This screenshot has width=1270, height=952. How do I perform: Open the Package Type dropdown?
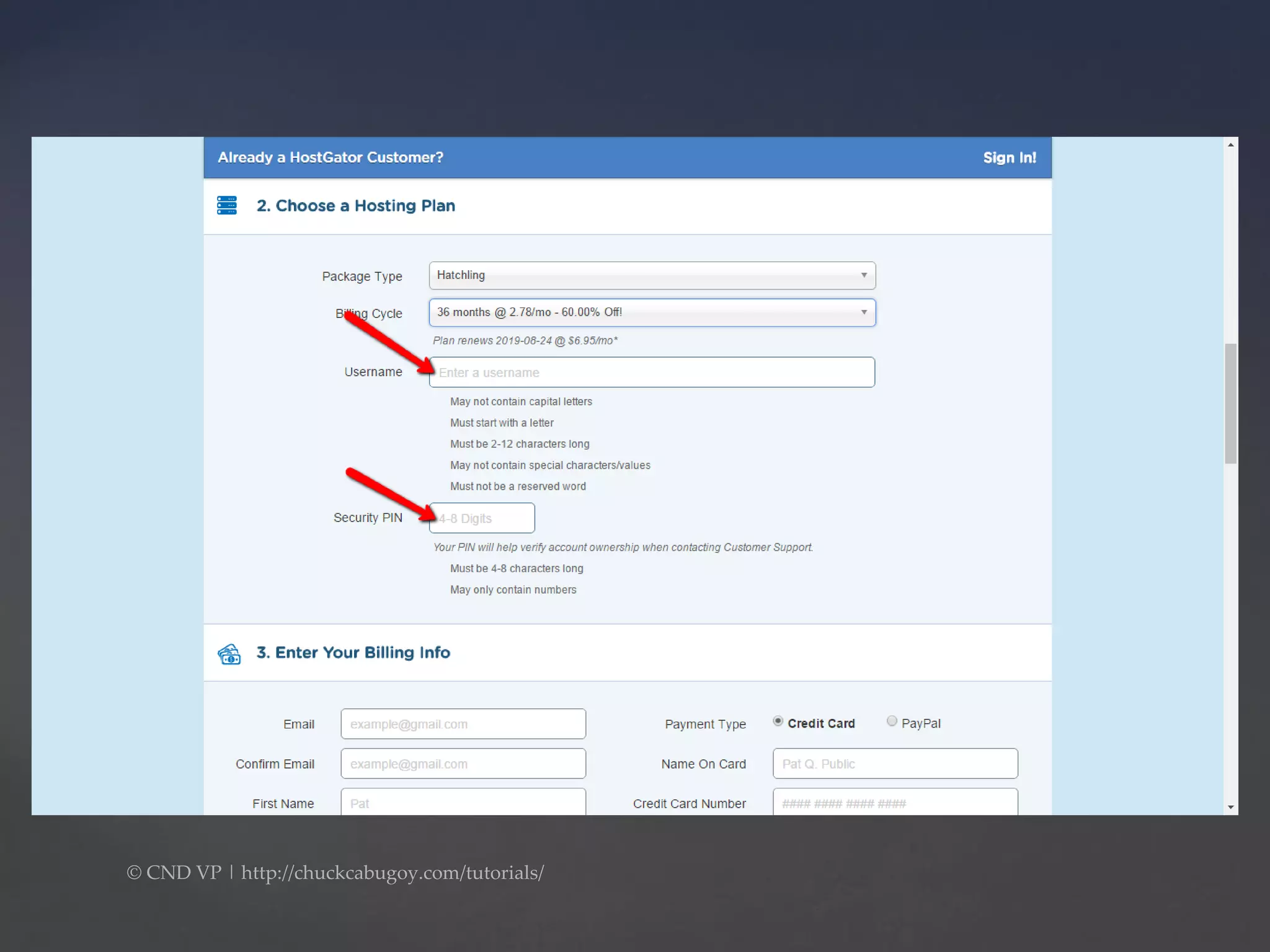tap(652, 275)
